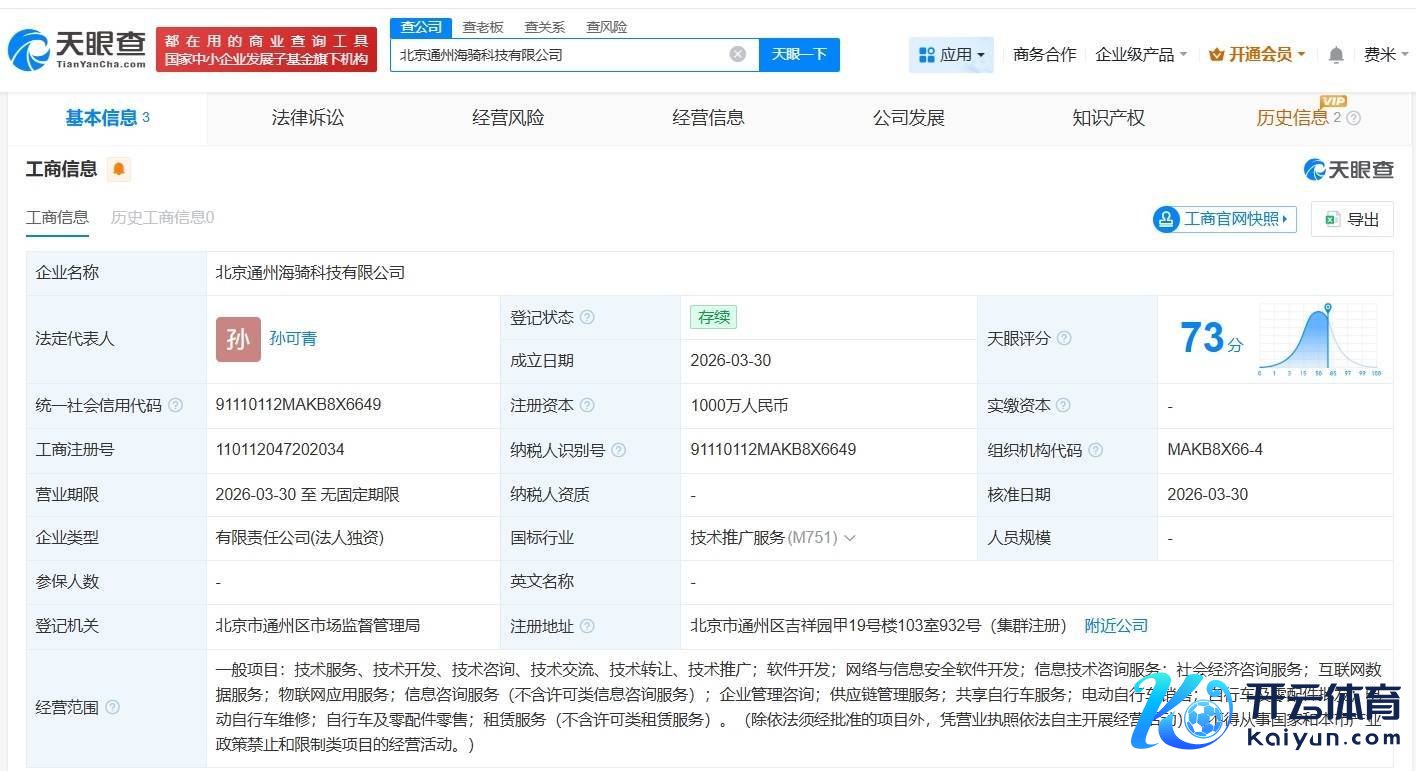Clear the search box with X icon
This screenshot has height=771, width=1416.
[x=738, y=54]
